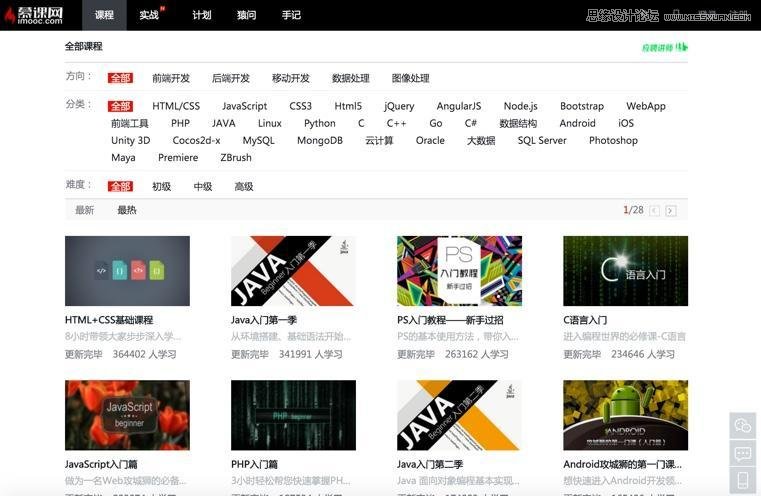Viewport: 761px width, 496px height.
Task: Open the 课程 nav tab
Action: [x=104, y=15]
